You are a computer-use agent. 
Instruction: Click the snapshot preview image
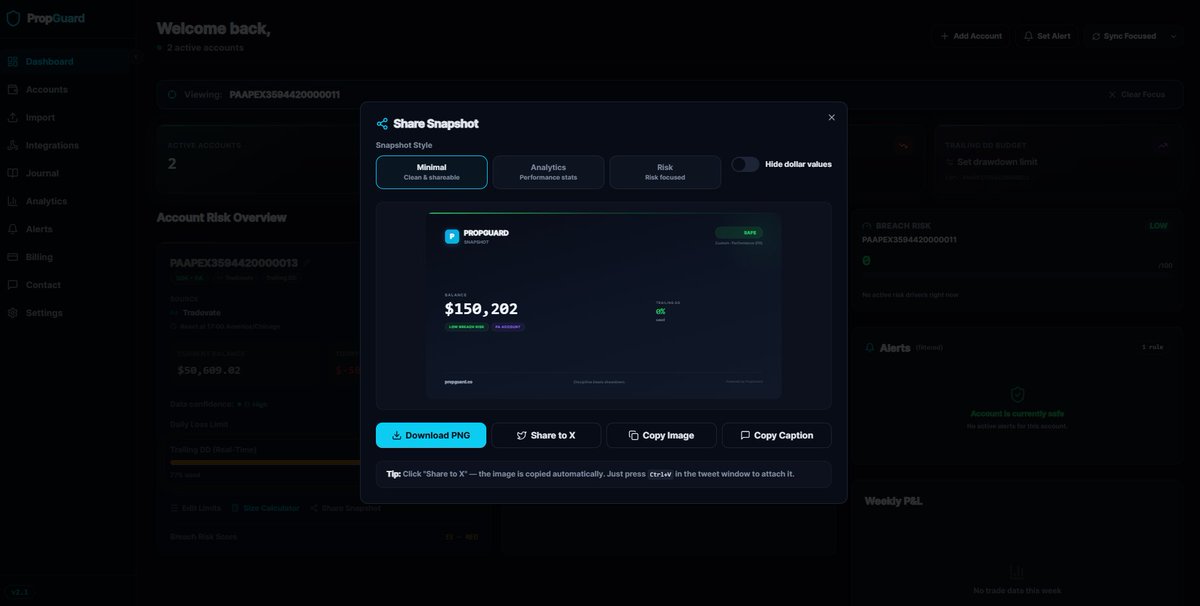tap(604, 305)
